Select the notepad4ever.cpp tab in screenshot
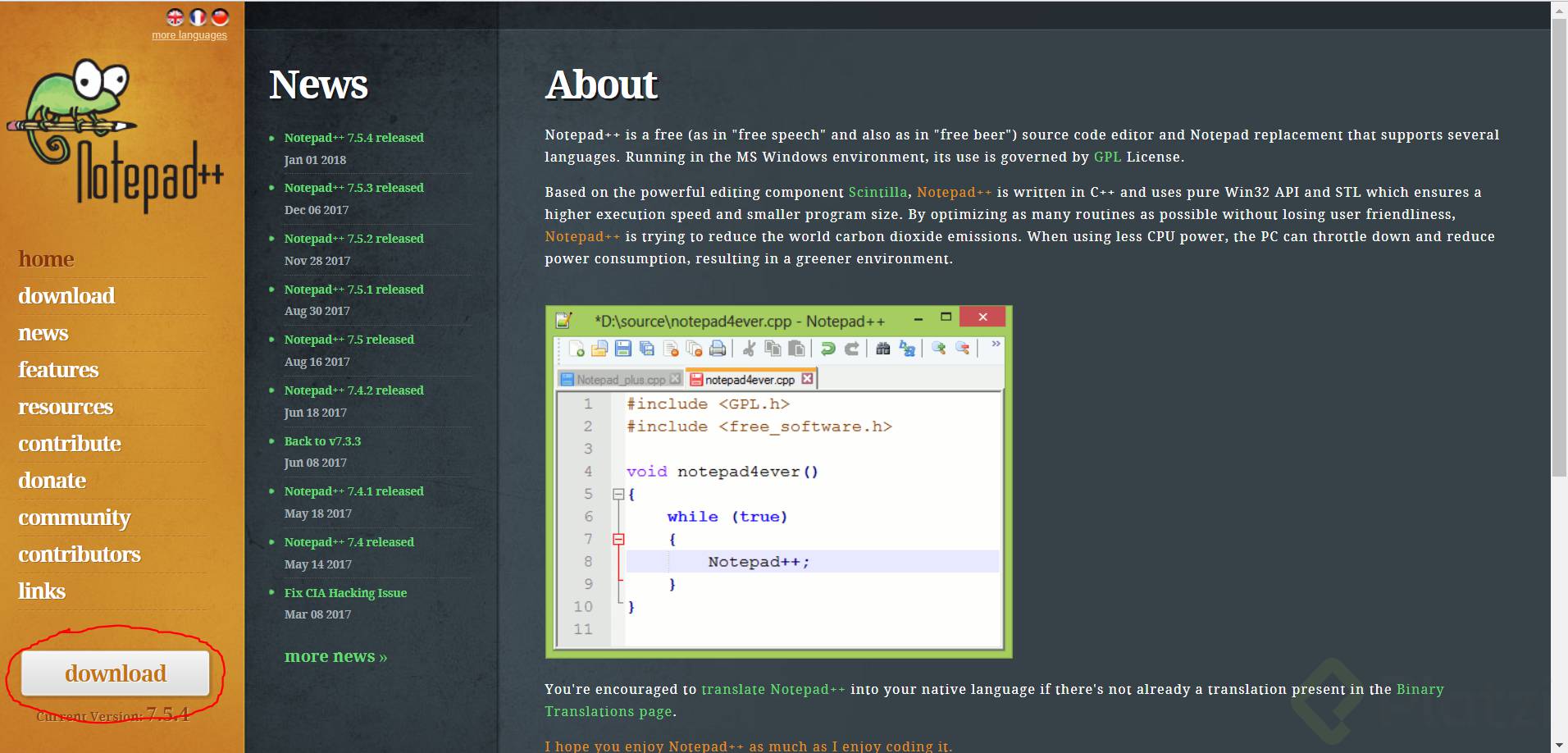 pyautogui.click(x=752, y=379)
